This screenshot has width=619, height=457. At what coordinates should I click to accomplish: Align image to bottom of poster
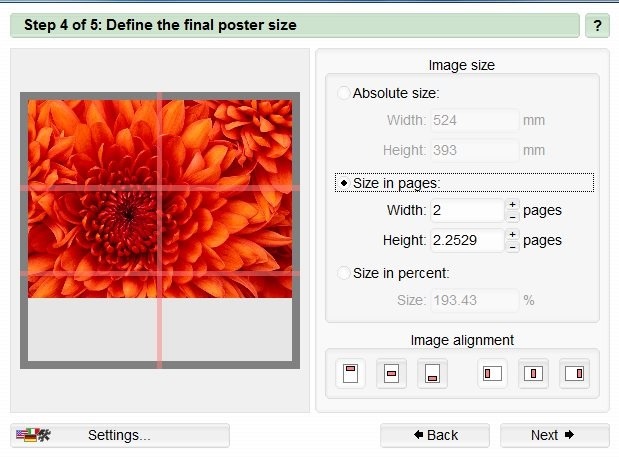point(433,374)
